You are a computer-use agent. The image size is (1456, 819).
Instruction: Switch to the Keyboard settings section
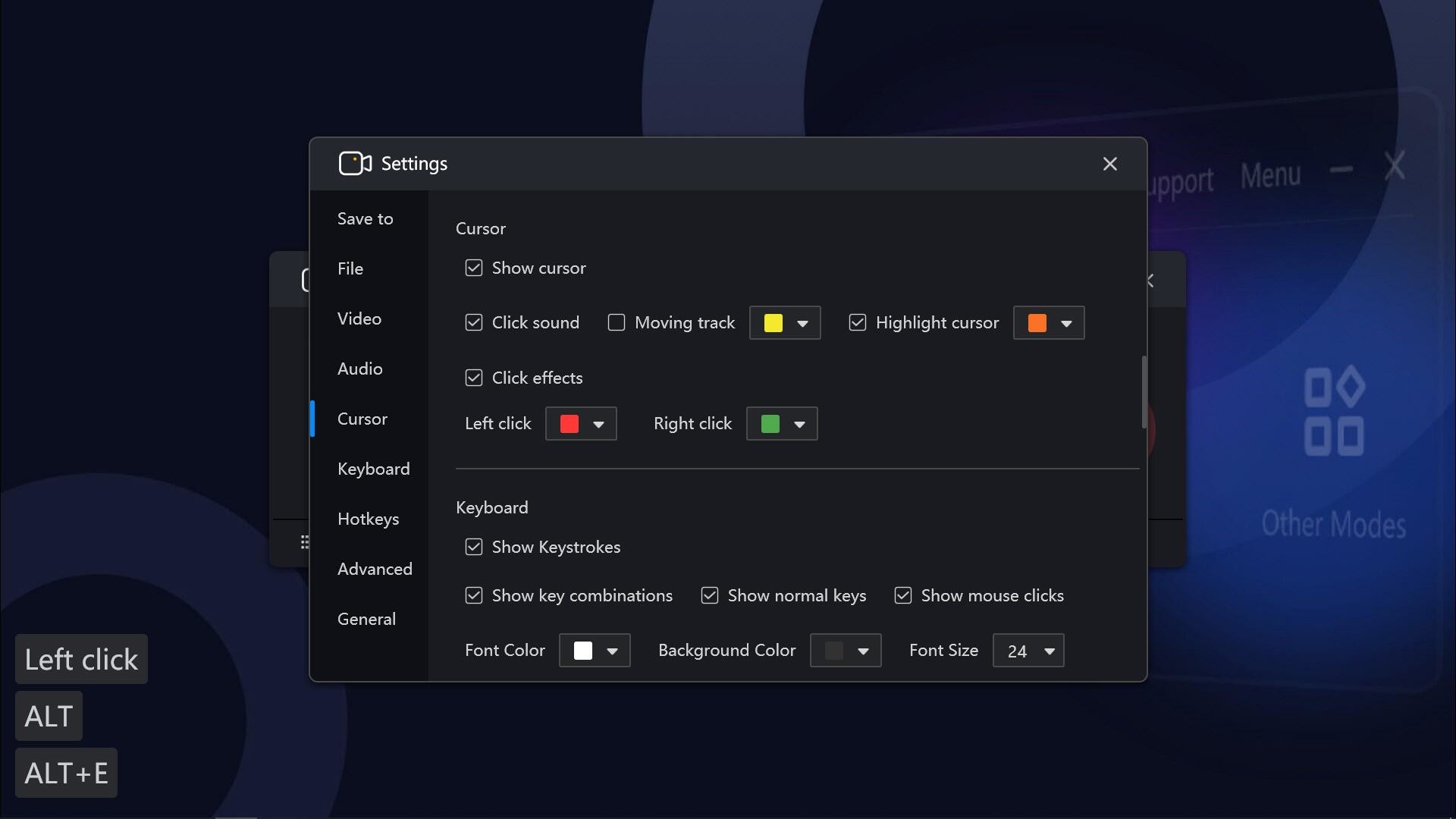(374, 469)
